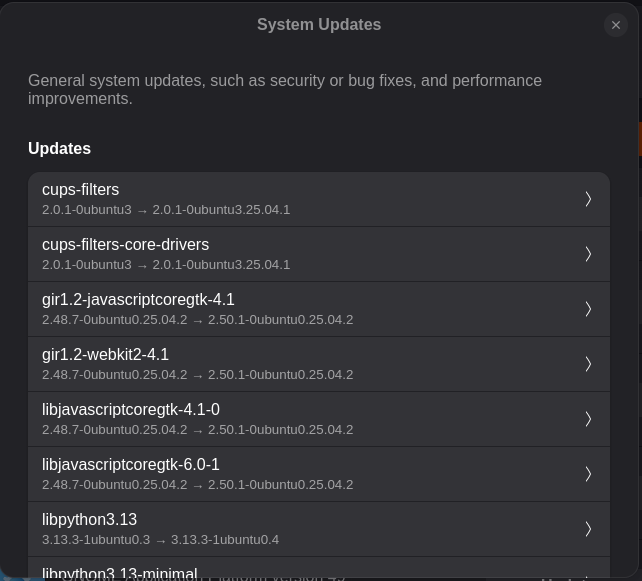642x581 pixels.
Task: Click the System Updates dialog title
Action: point(319,25)
